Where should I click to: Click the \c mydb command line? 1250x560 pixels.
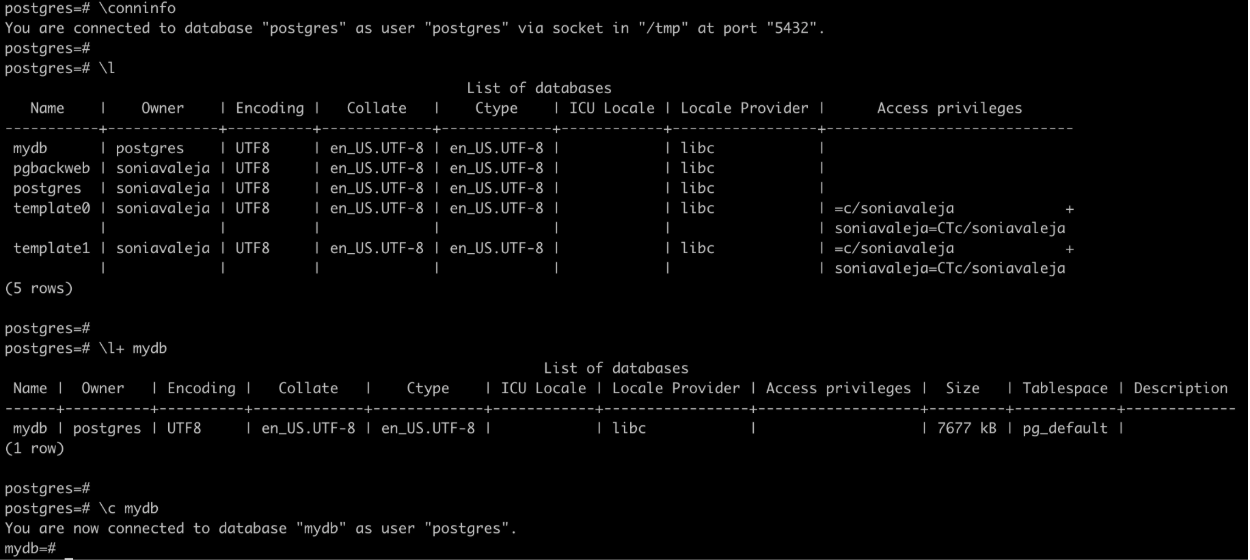pos(81,508)
